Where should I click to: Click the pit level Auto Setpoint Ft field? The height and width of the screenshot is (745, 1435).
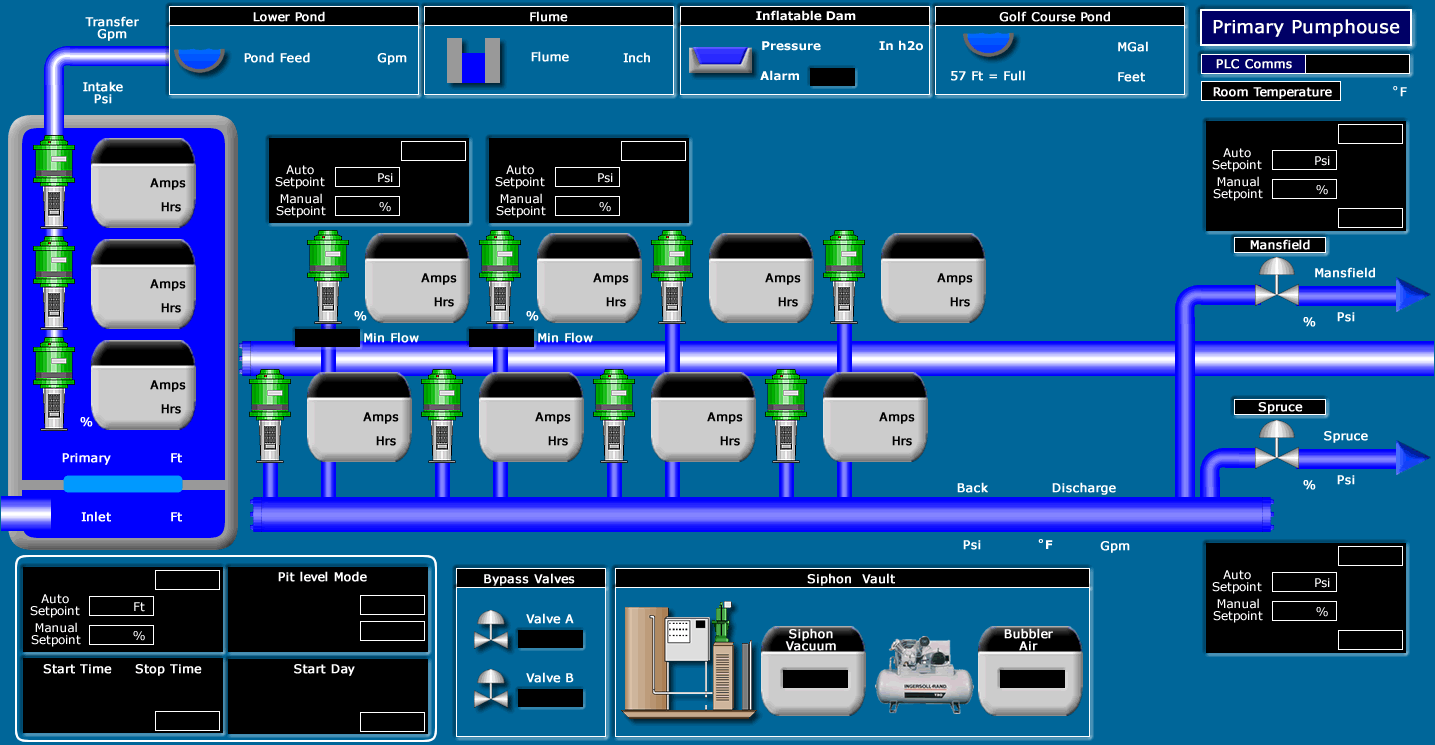[121, 606]
